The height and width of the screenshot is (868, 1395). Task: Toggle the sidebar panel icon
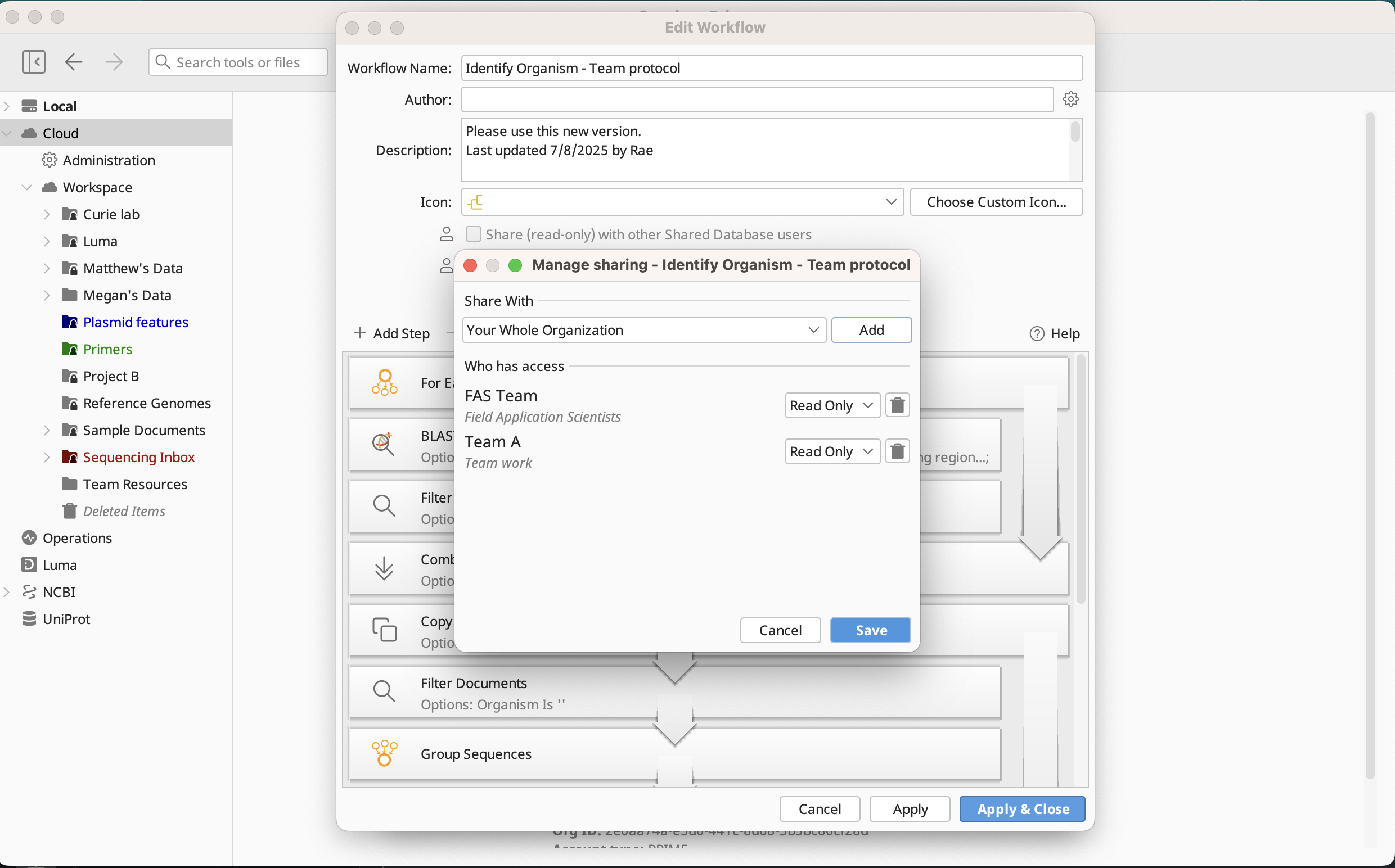pos(33,62)
